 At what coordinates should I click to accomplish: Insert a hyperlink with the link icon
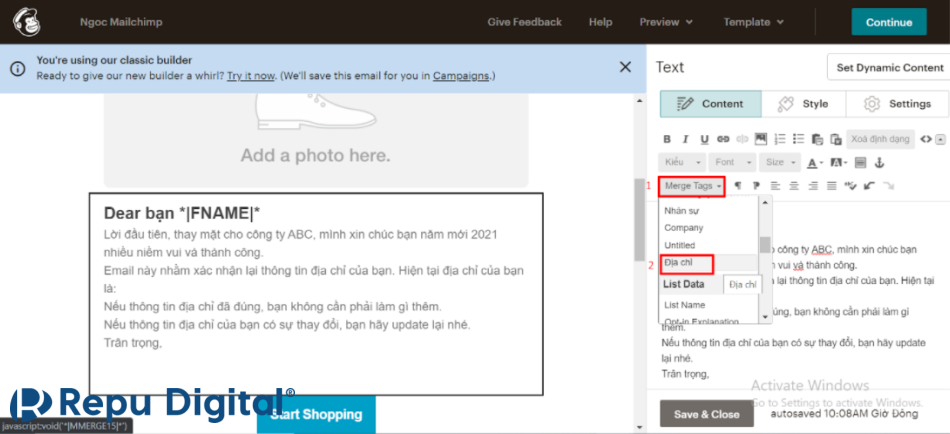723,139
